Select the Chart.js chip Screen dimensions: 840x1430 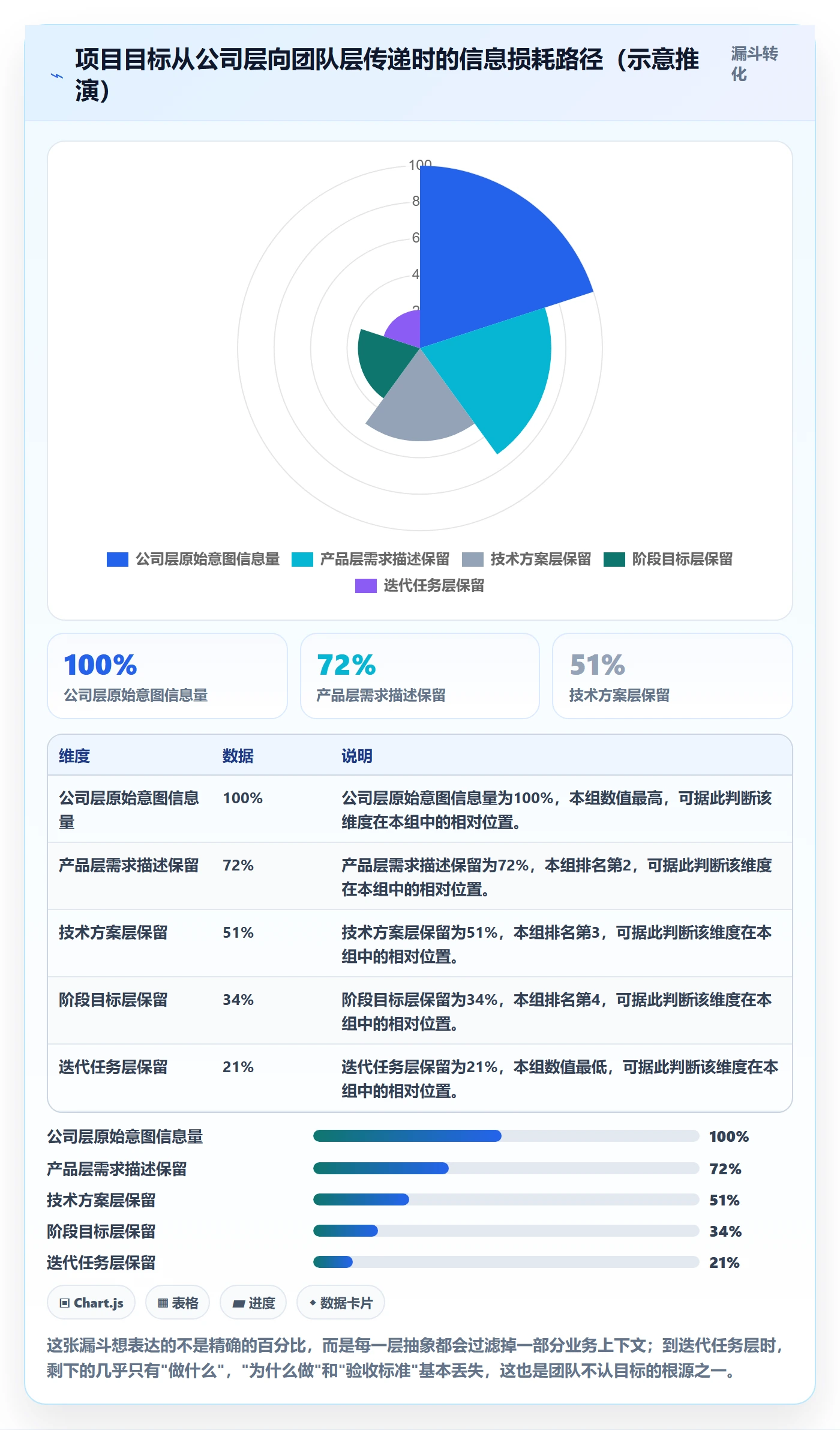tap(91, 1303)
